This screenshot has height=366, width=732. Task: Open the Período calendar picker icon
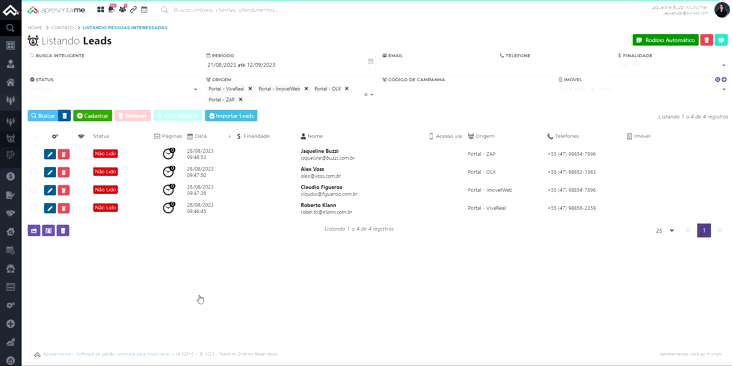(x=370, y=61)
